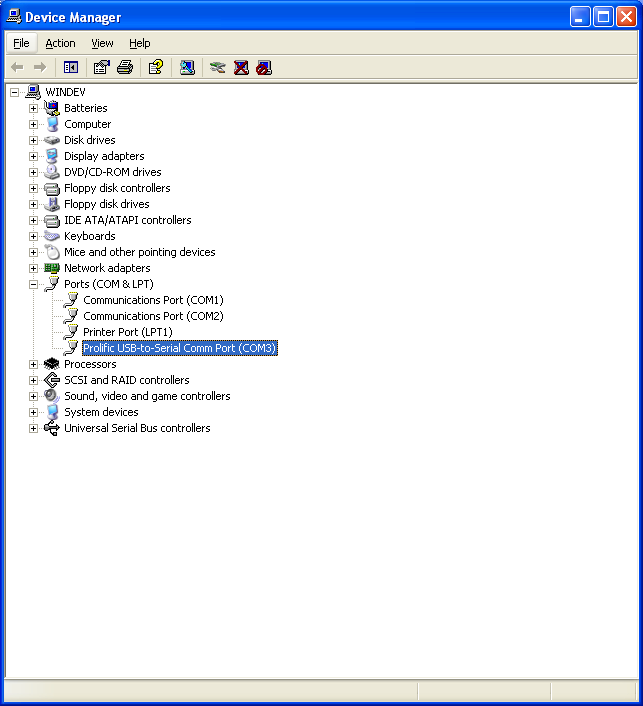Open the Help menu
The height and width of the screenshot is (706, 643).
(140, 43)
